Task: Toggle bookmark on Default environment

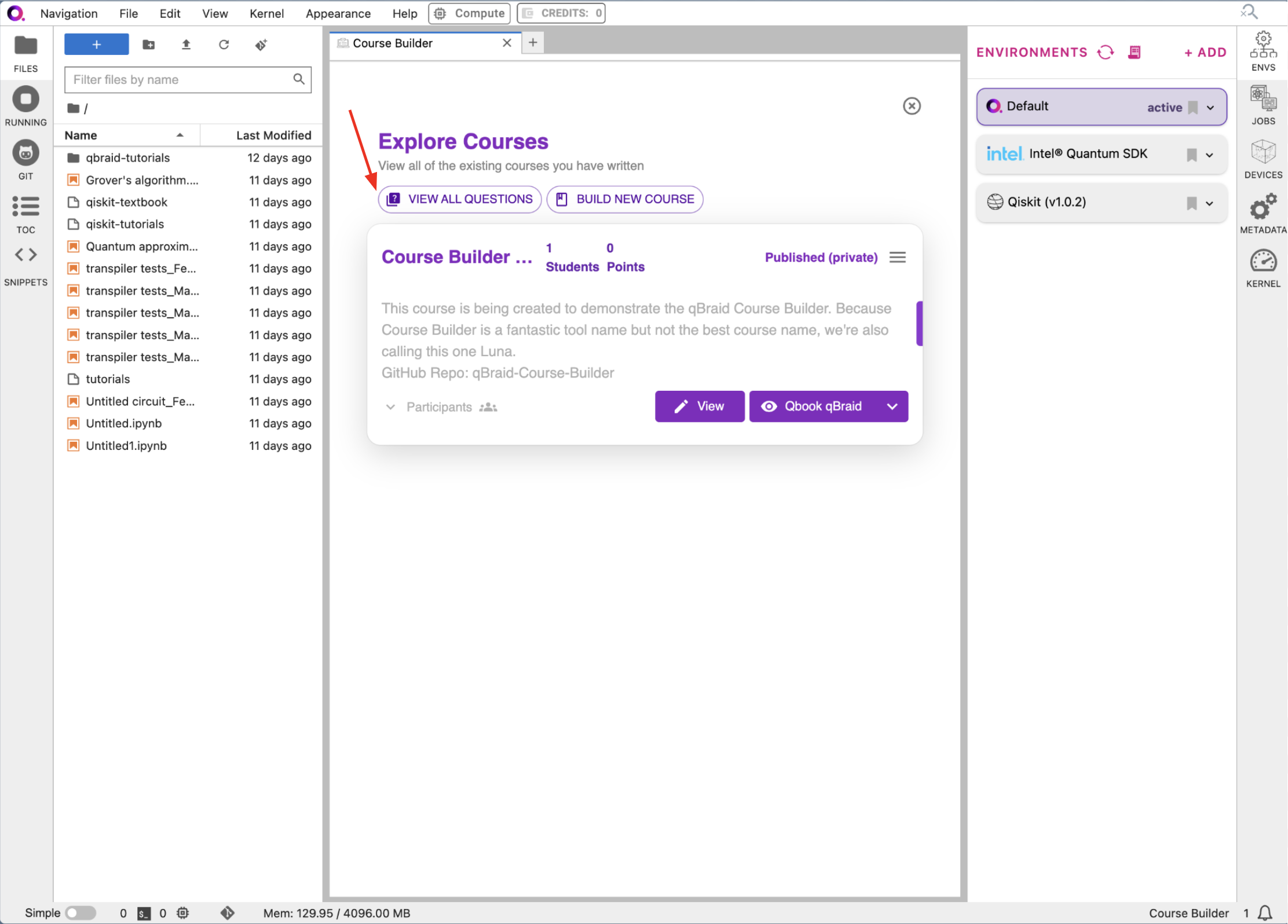Action: pos(1192,107)
